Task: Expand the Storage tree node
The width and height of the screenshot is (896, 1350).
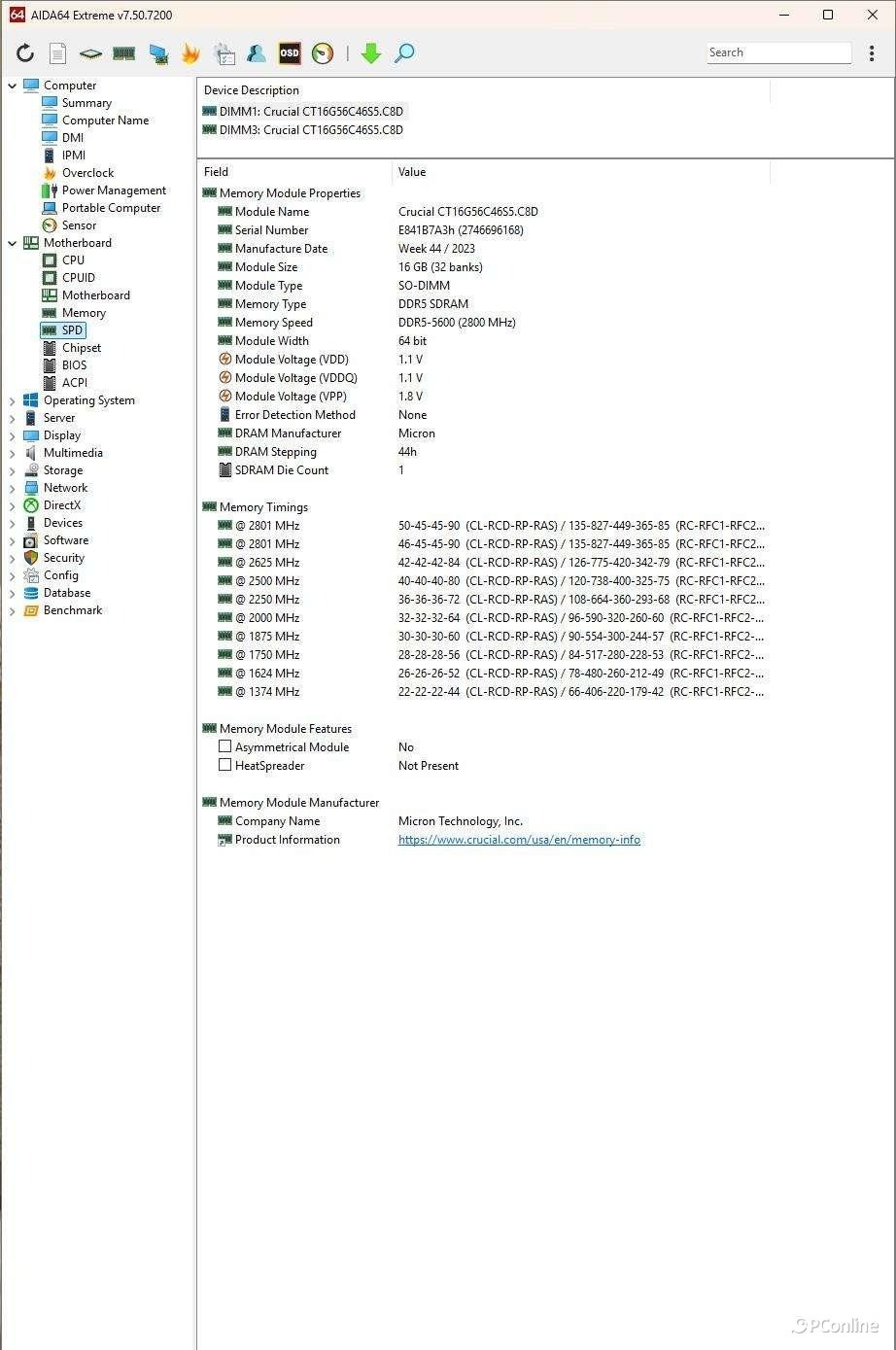Action: click(x=13, y=470)
